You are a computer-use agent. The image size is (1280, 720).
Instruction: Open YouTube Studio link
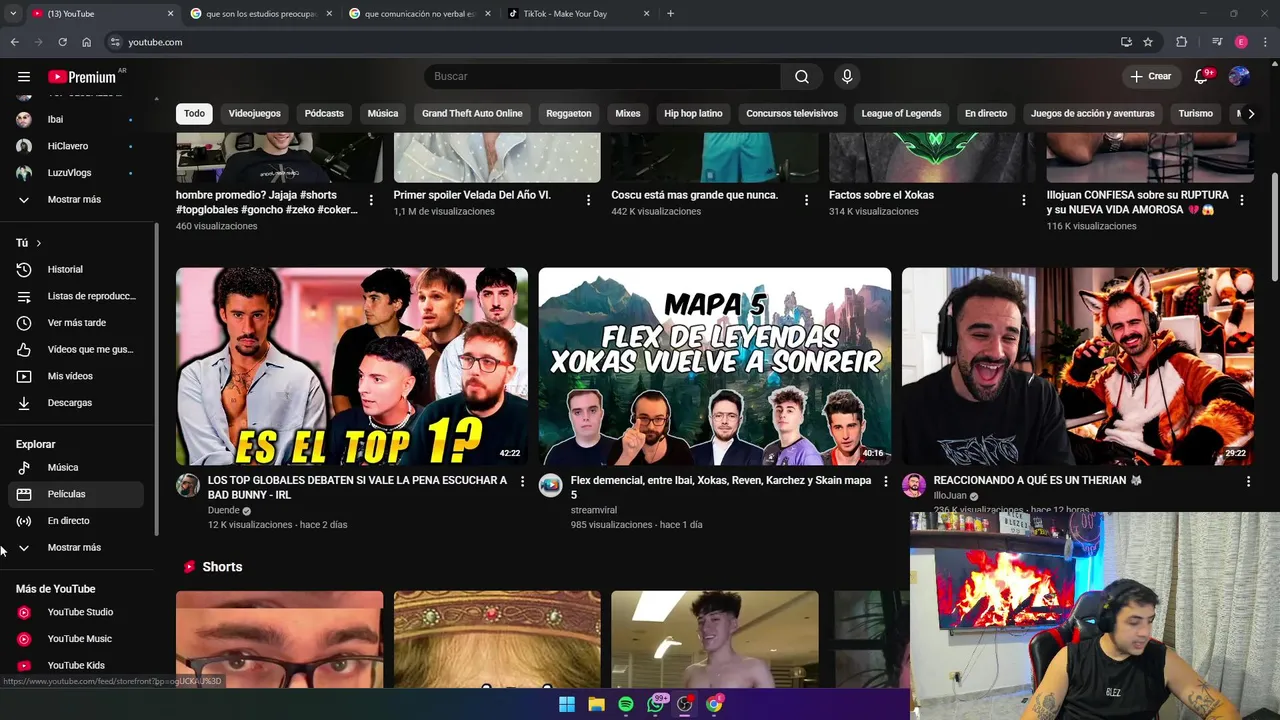tap(76, 612)
